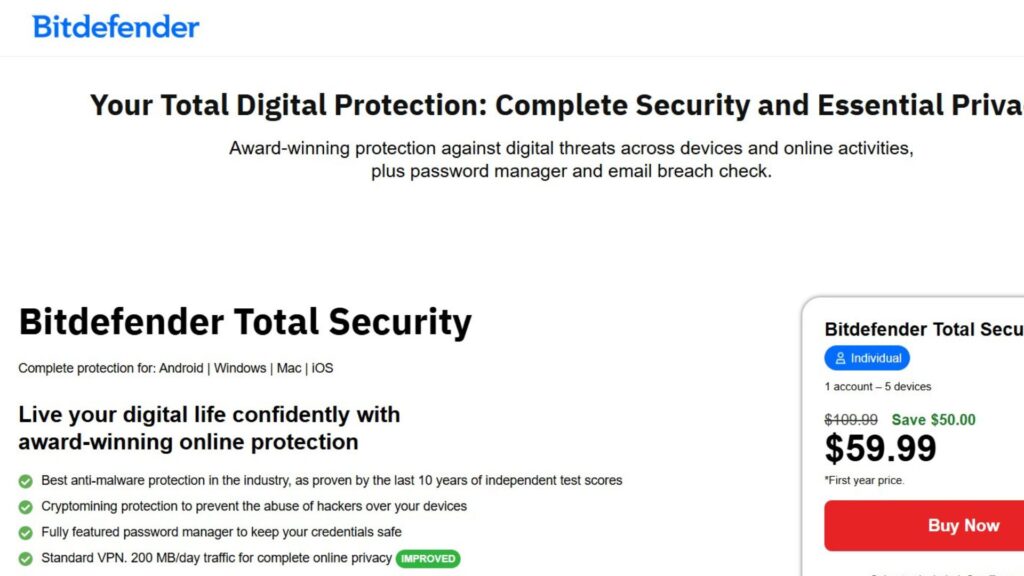Viewport: 1024px width, 576px height.
Task: Click the checkmark beside the password manager feature
Action: tap(25, 533)
